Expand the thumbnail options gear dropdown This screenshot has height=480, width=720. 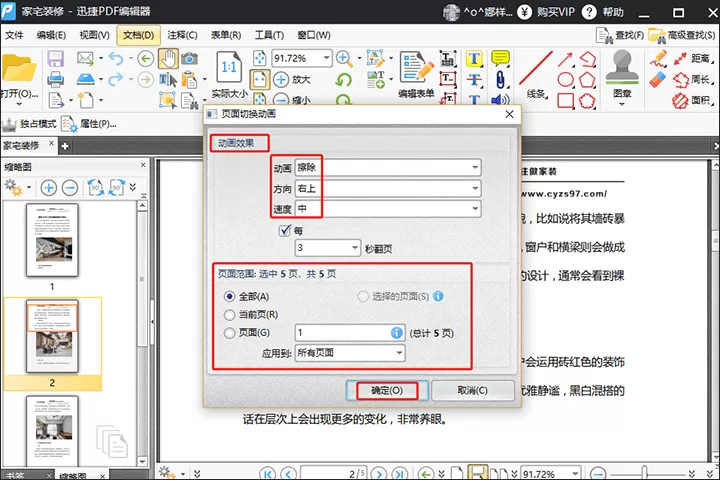coord(28,187)
